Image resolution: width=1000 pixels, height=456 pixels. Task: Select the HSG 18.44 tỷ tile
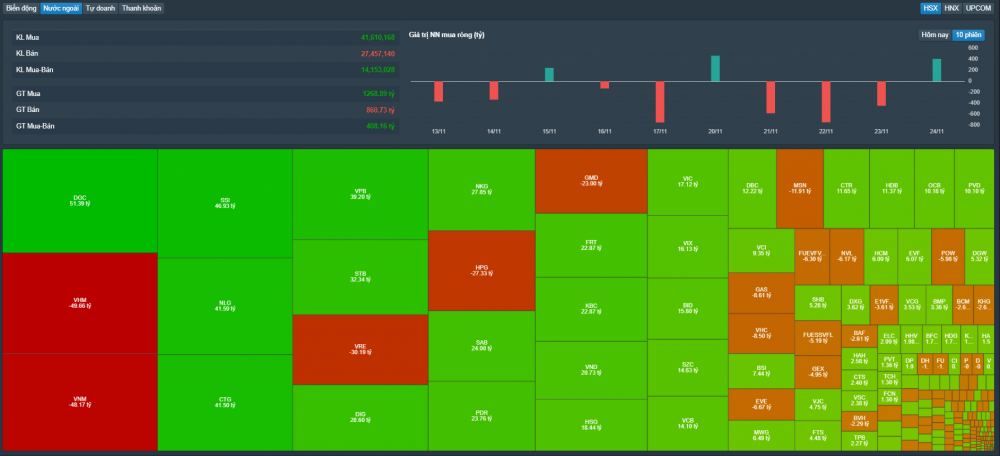pyautogui.click(x=591, y=425)
